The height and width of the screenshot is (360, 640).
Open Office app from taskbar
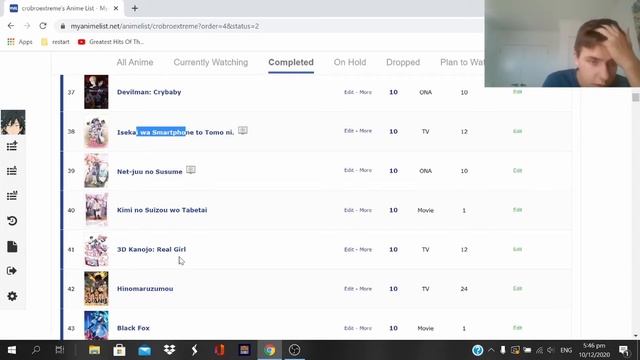point(219,350)
